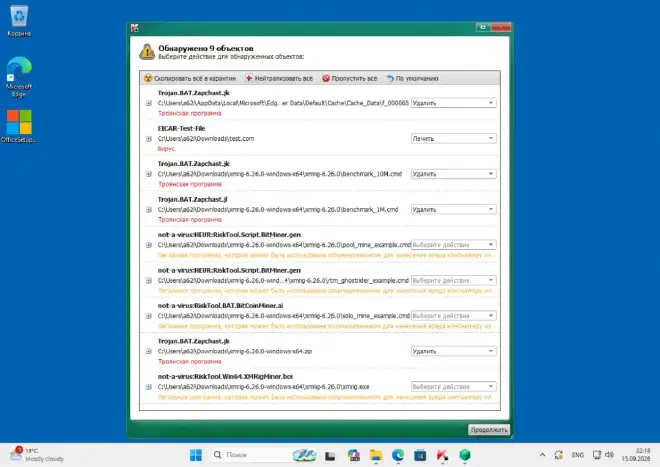Select the 'not-a-virus:RiskTool.BAT.BitCoinMiner.ai' threat name
The image size is (660, 467).
[221, 306]
